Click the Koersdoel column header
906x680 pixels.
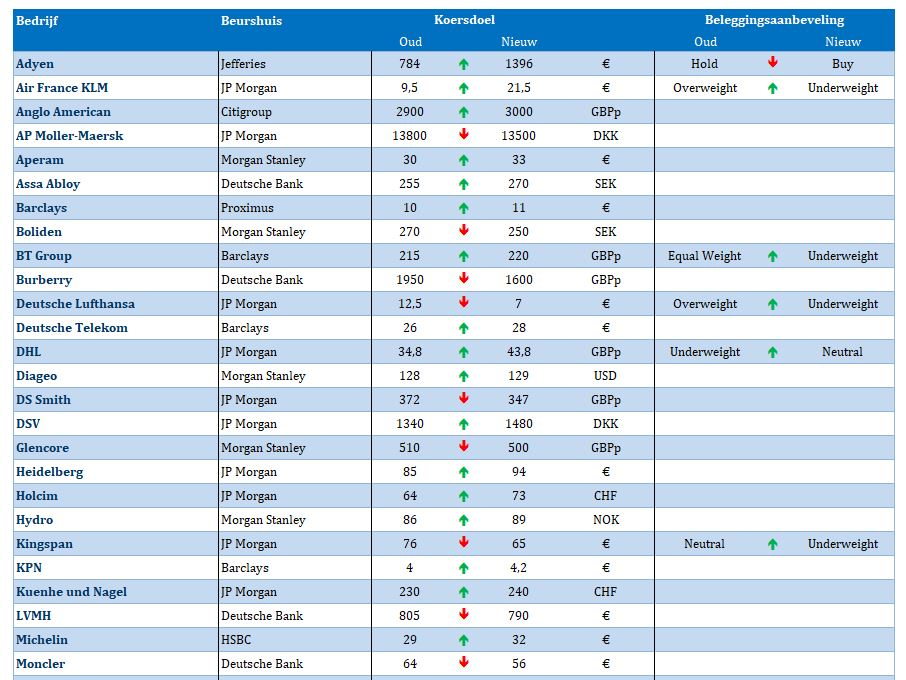pos(465,20)
